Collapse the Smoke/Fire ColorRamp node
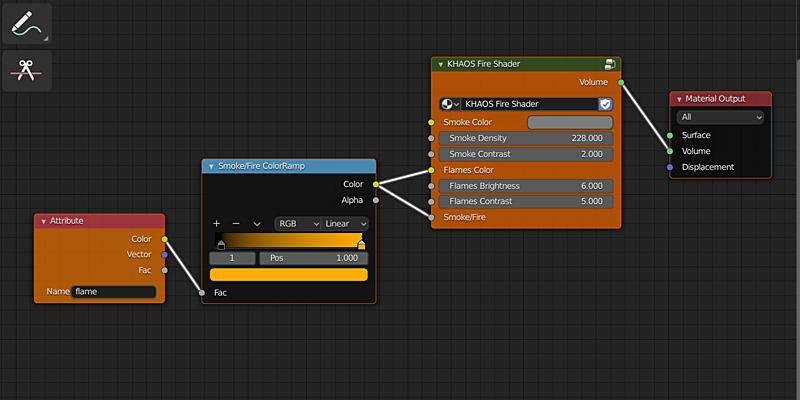The width and height of the screenshot is (800, 400). tap(211, 166)
